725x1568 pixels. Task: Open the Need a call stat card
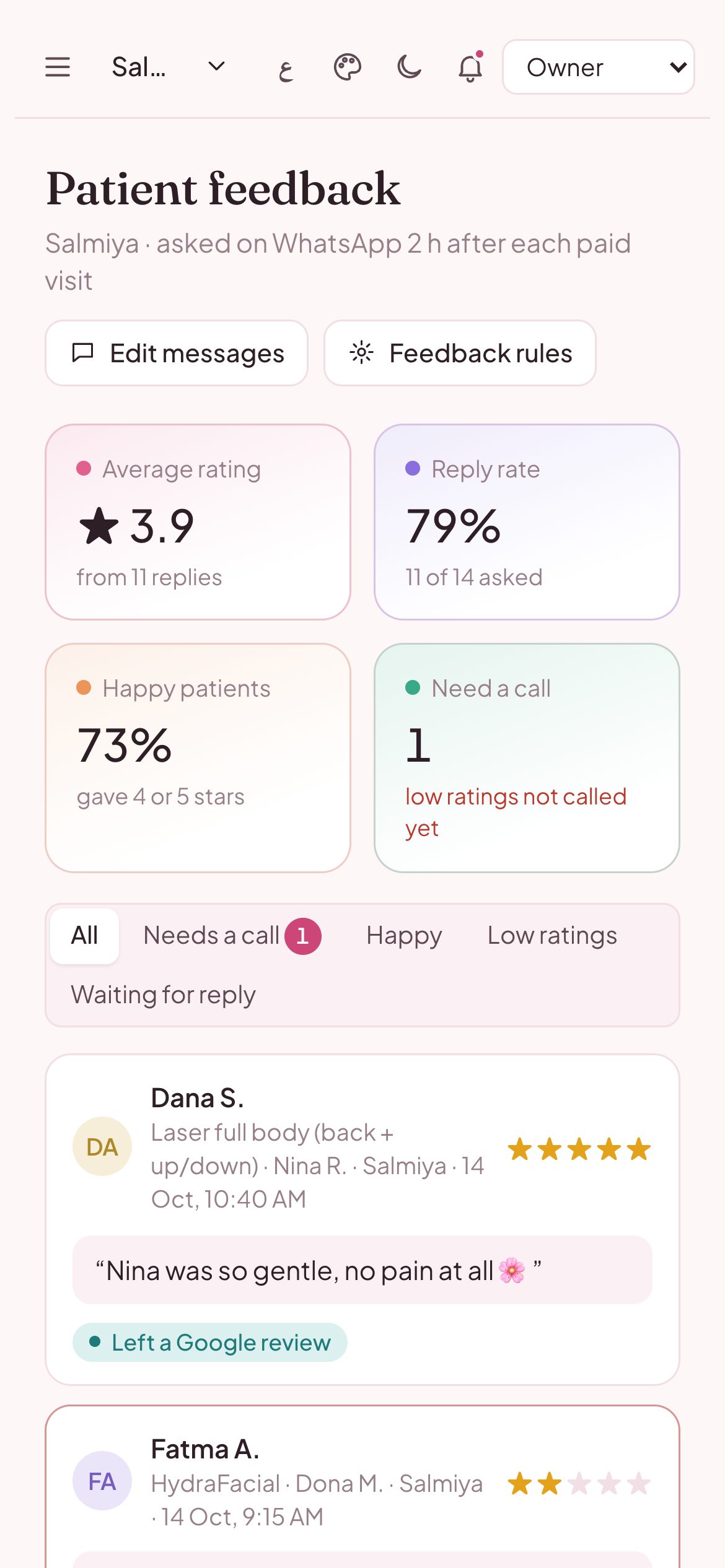[x=527, y=758]
